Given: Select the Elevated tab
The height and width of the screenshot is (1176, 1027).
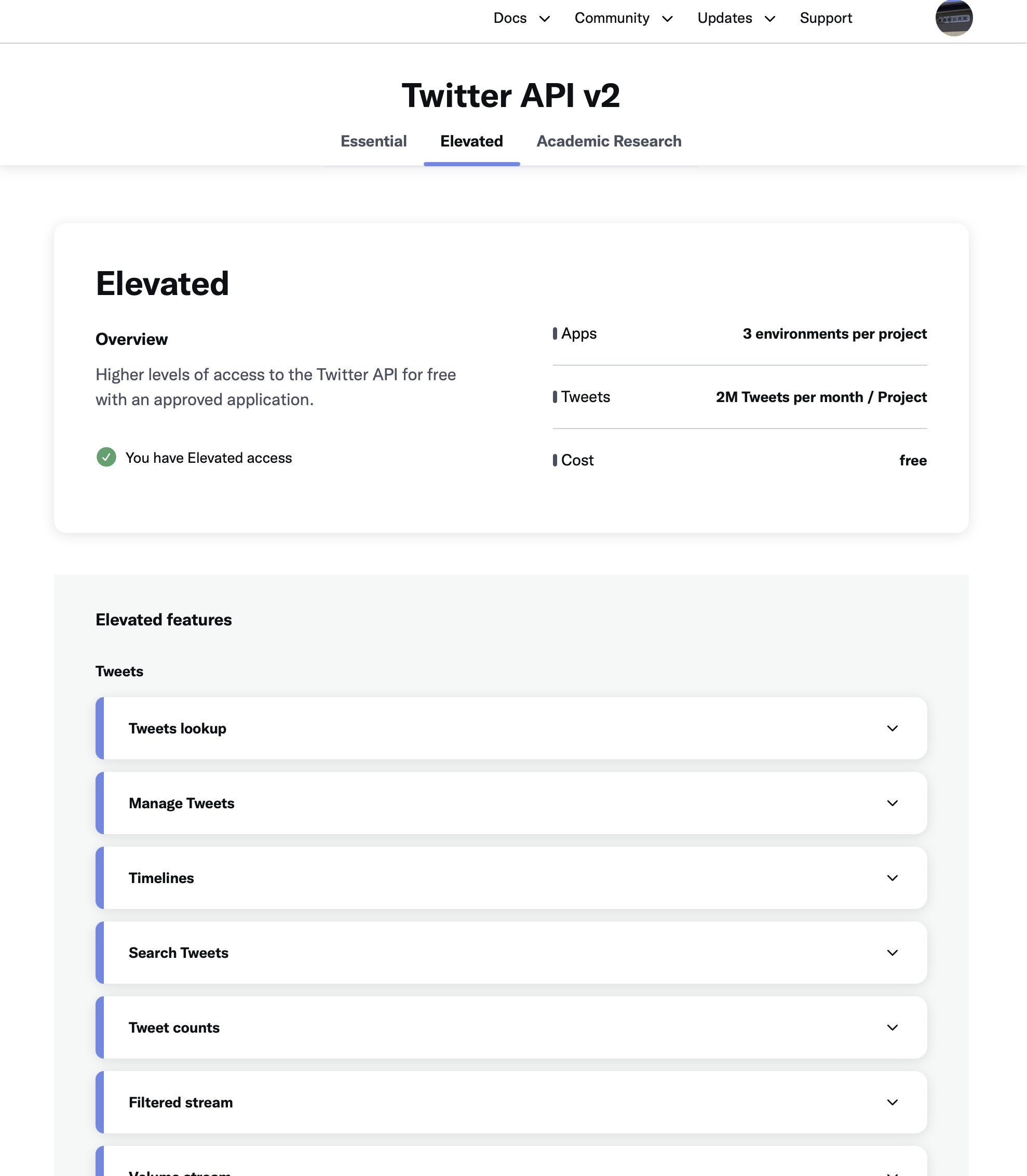Looking at the screenshot, I should pos(471,141).
